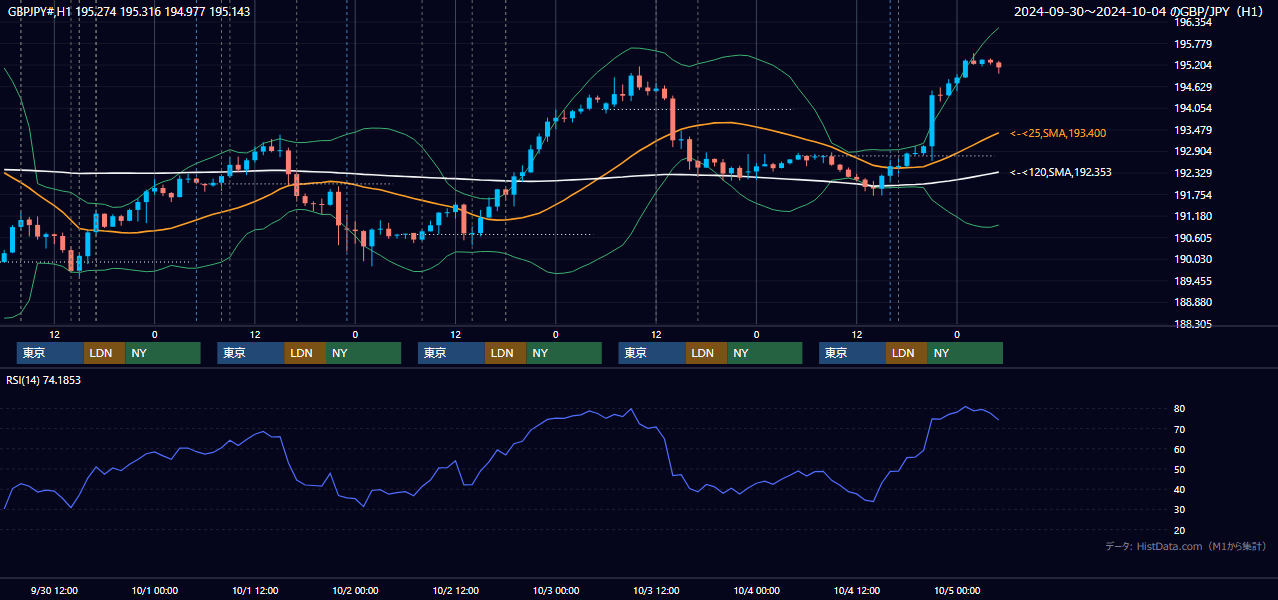
Task: Click the 10/1 12:00 time label
Action: pyautogui.click(x=255, y=591)
